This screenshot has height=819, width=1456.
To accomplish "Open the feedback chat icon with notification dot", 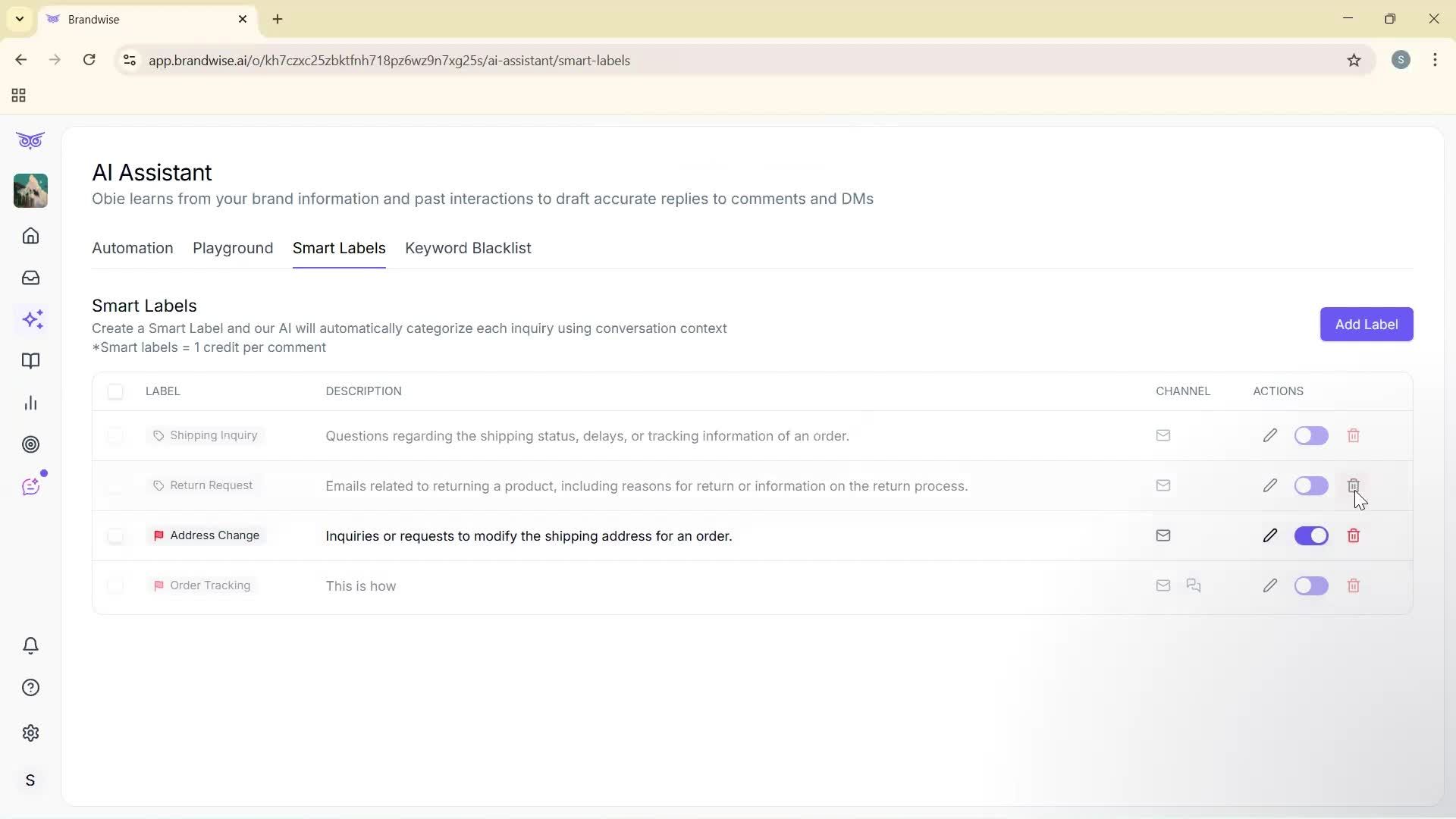I will coord(30,485).
